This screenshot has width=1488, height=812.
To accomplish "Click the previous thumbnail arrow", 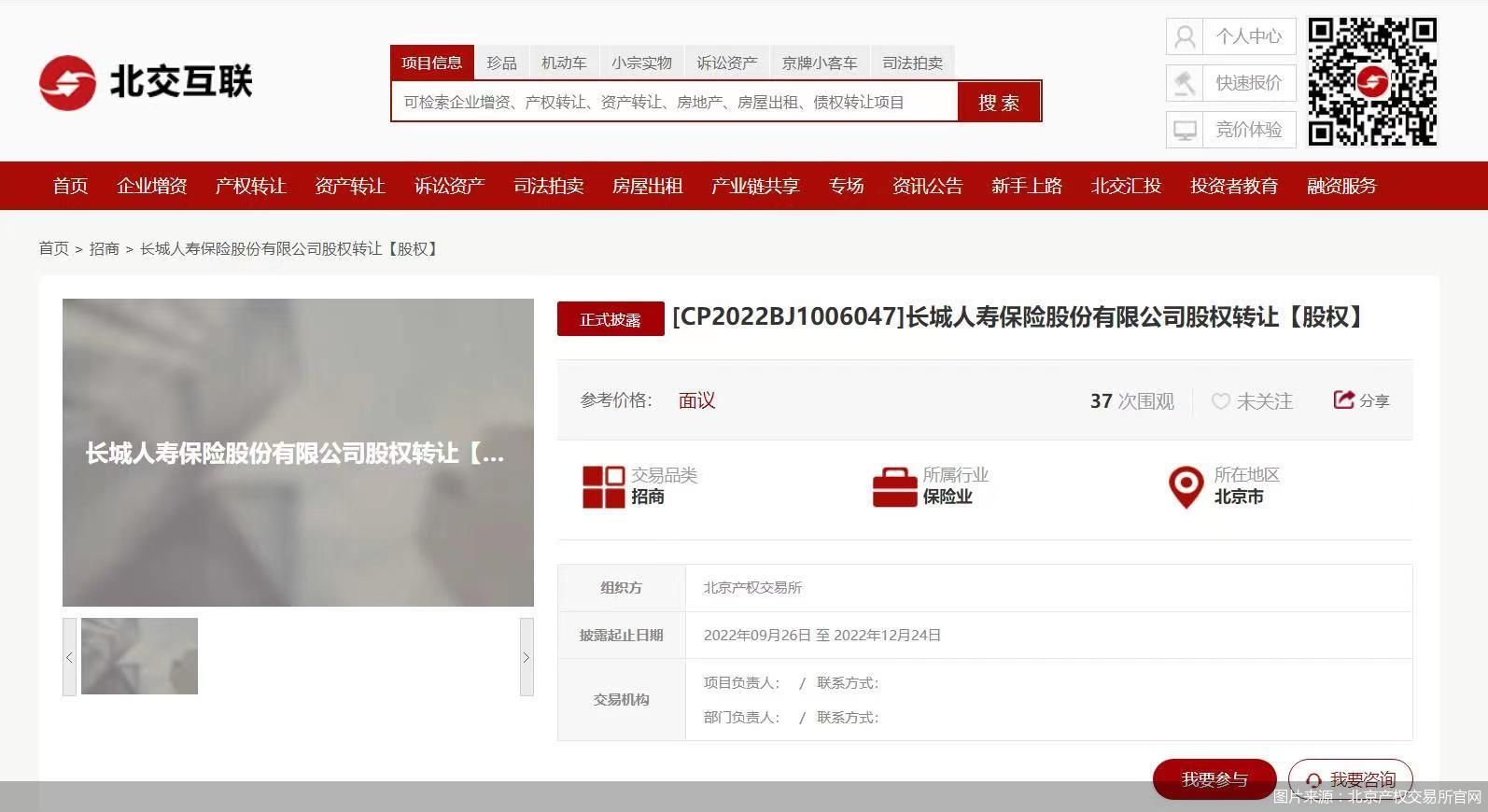I will click(69, 657).
